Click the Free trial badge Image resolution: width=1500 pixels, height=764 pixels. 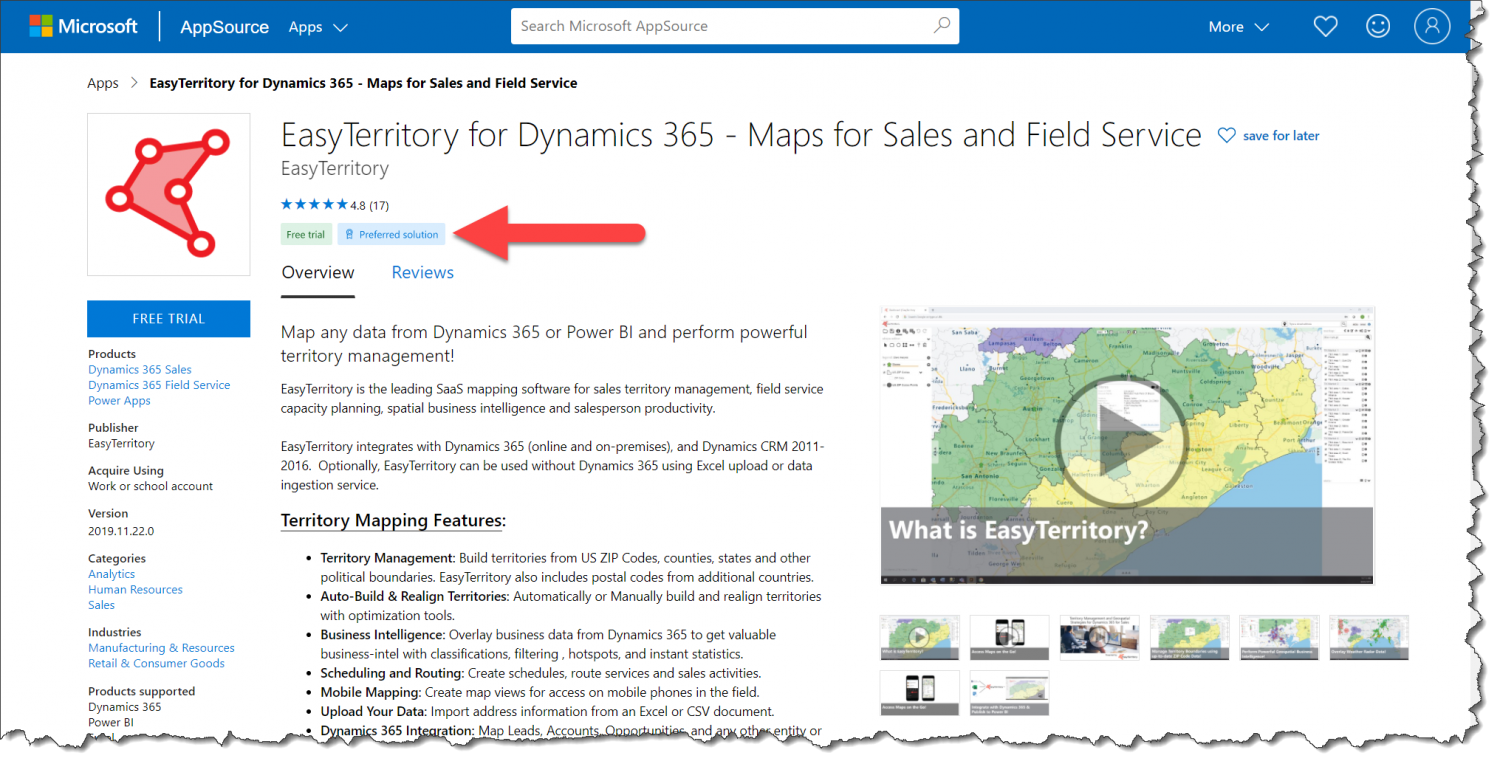point(306,234)
